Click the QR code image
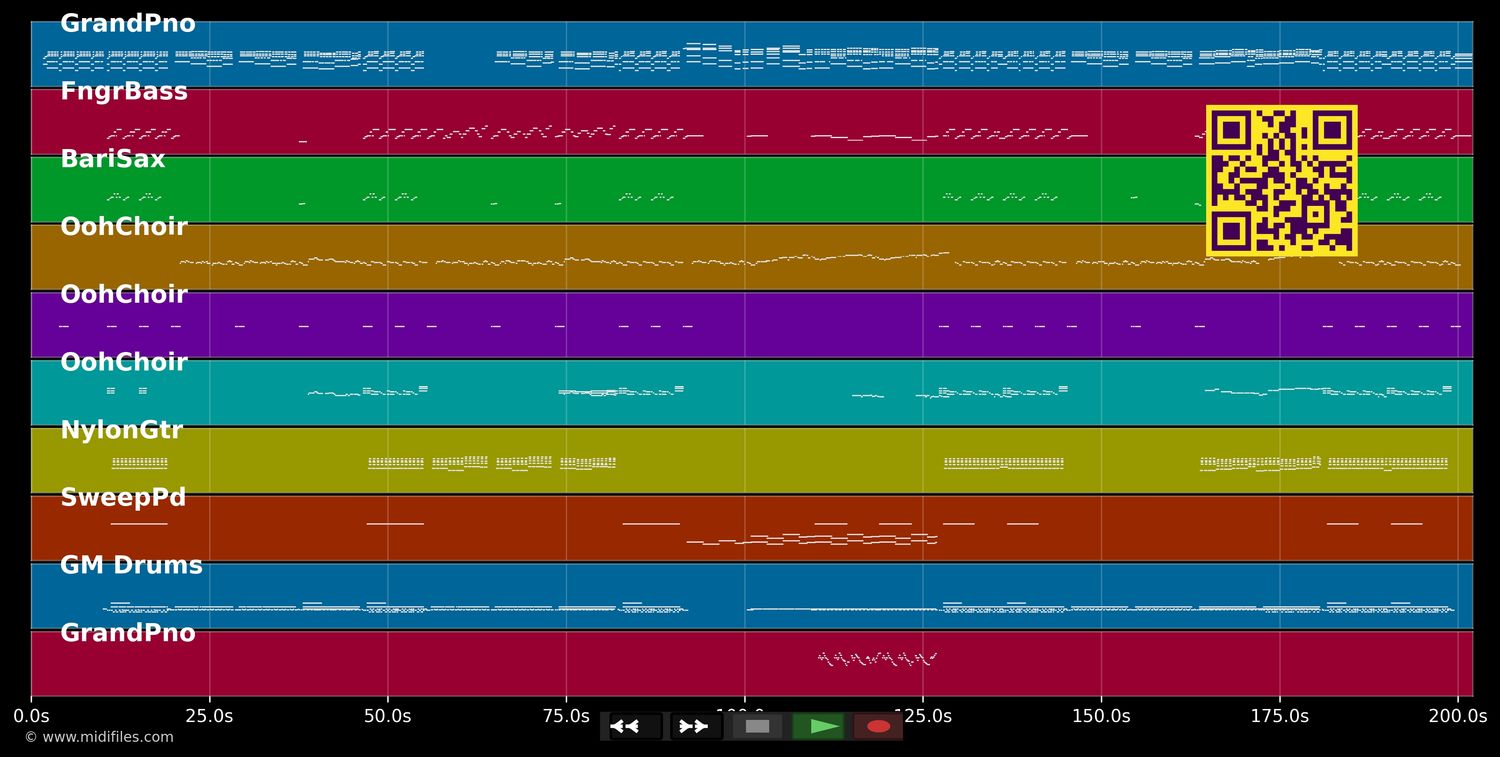The width and height of the screenshot is (1500, 757). tap(1282, 181)
